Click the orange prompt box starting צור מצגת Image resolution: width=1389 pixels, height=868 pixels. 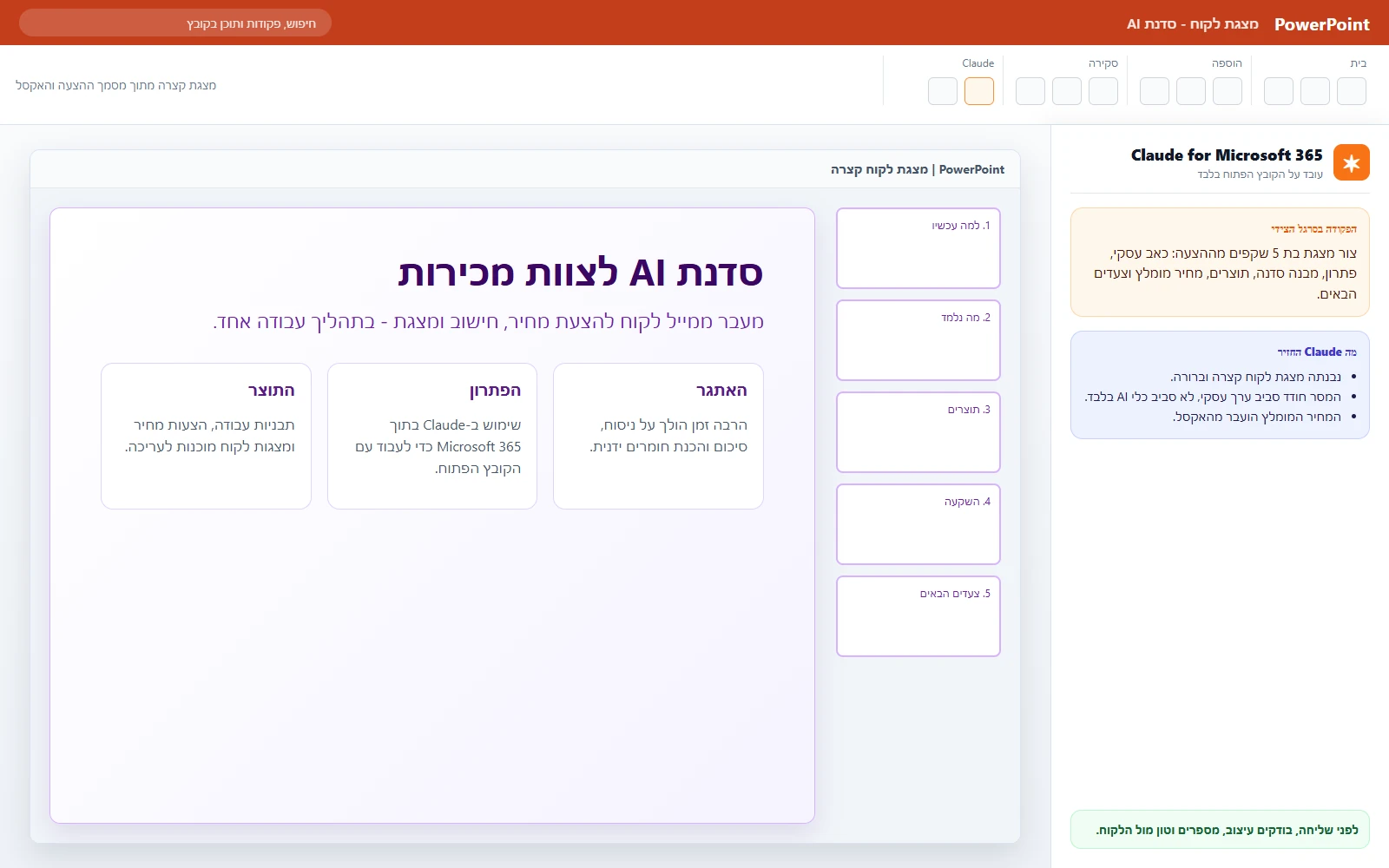coord(1220,262)
